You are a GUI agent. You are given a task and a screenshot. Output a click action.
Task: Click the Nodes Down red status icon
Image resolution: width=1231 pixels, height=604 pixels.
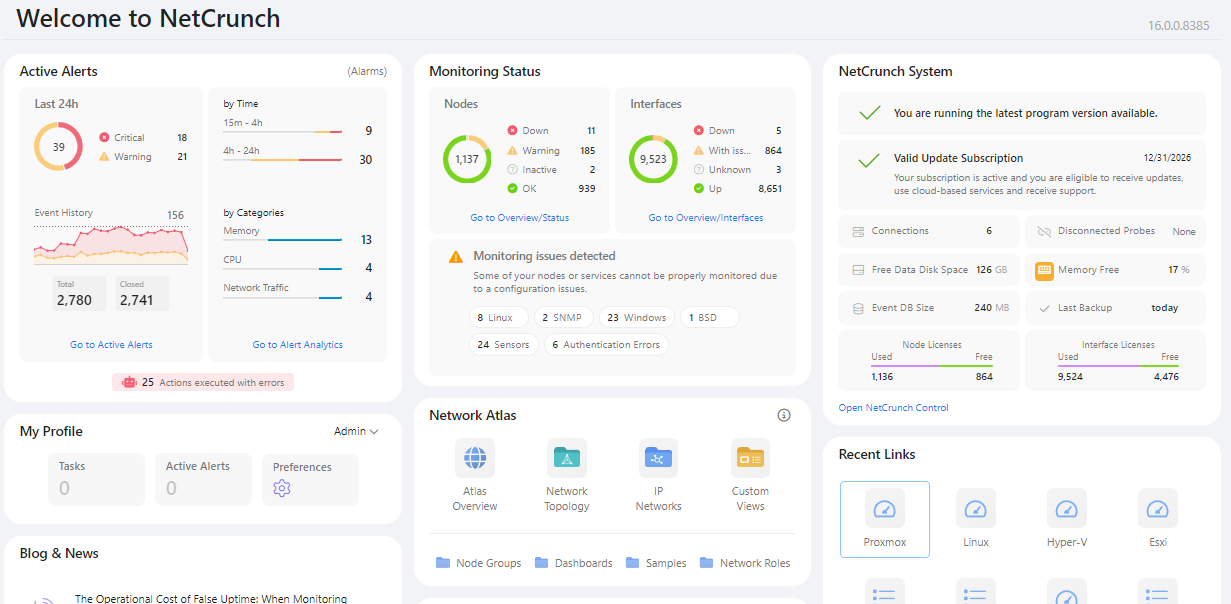coord(513,130)
